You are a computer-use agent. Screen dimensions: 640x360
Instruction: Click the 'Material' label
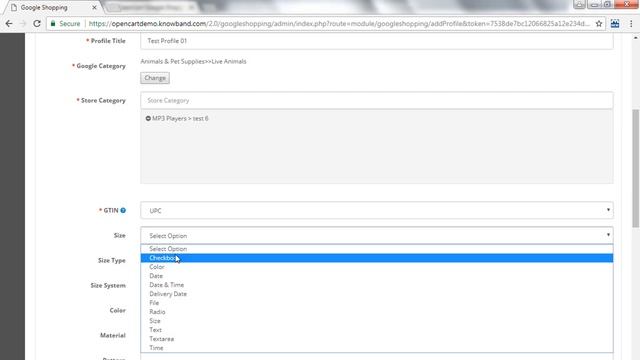pyautogui.click(x=113, y=335)
